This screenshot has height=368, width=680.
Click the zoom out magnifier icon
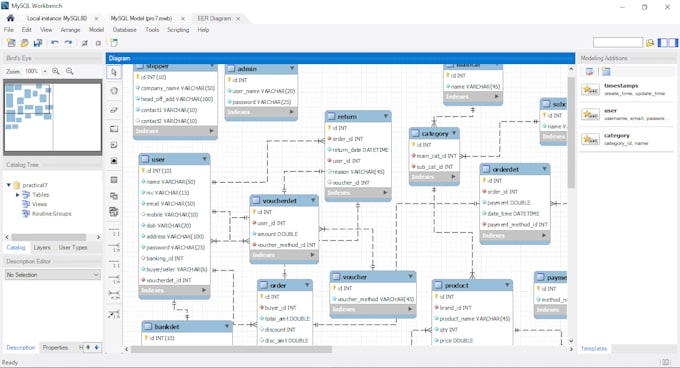click(69, 71)
